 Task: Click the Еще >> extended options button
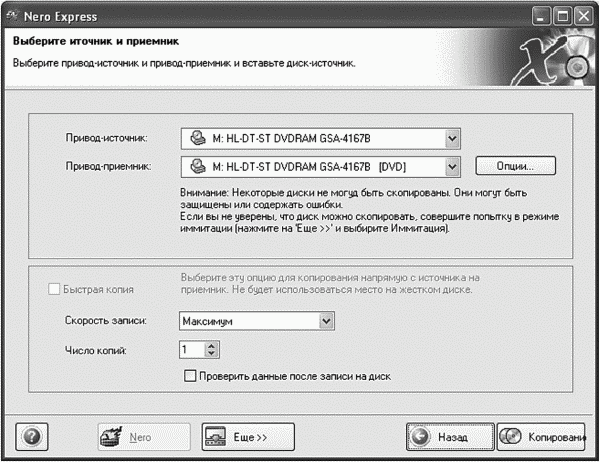248,436
